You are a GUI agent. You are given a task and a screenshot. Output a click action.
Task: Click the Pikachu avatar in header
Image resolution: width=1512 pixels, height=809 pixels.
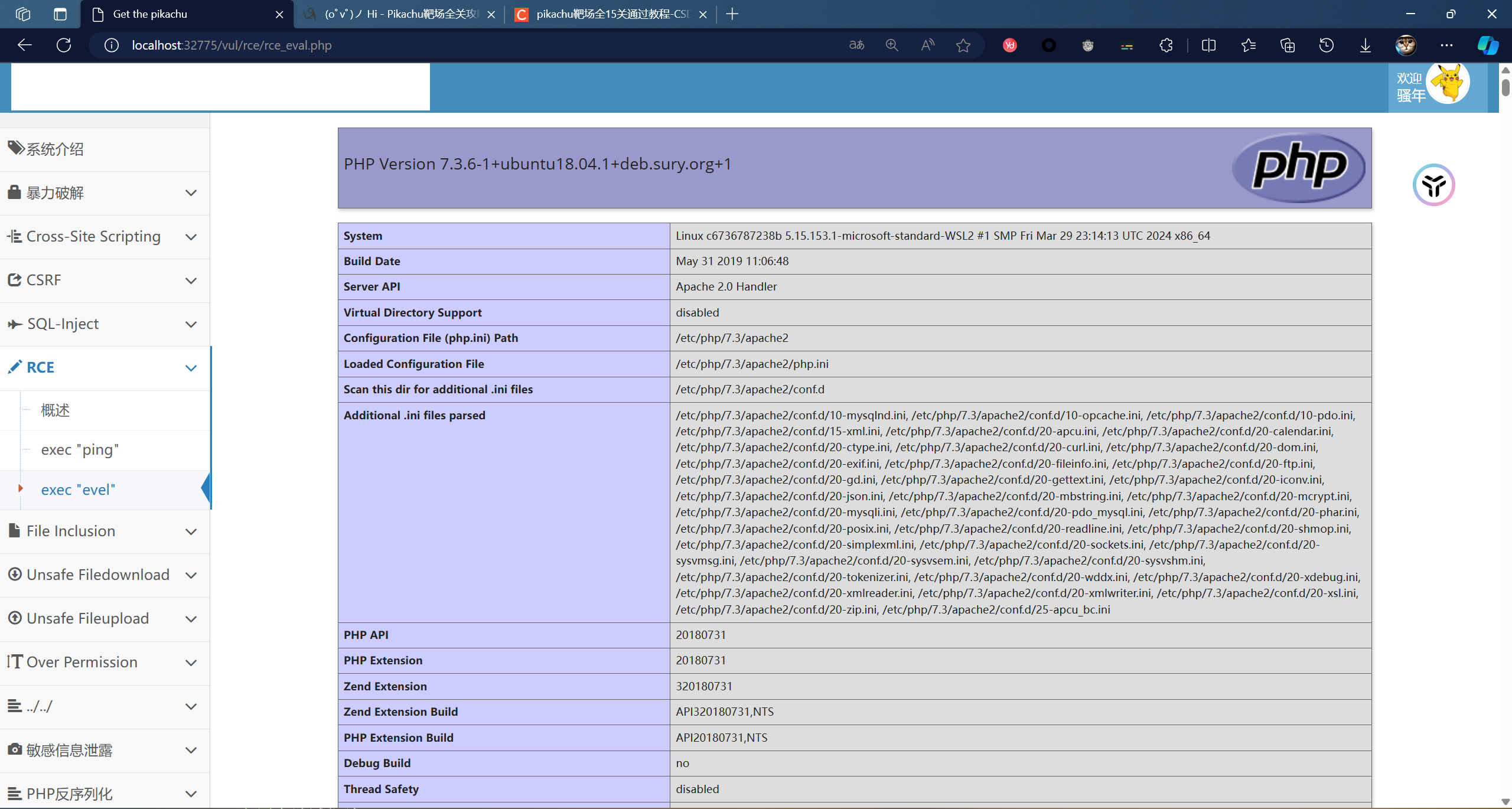[1448, 84]
